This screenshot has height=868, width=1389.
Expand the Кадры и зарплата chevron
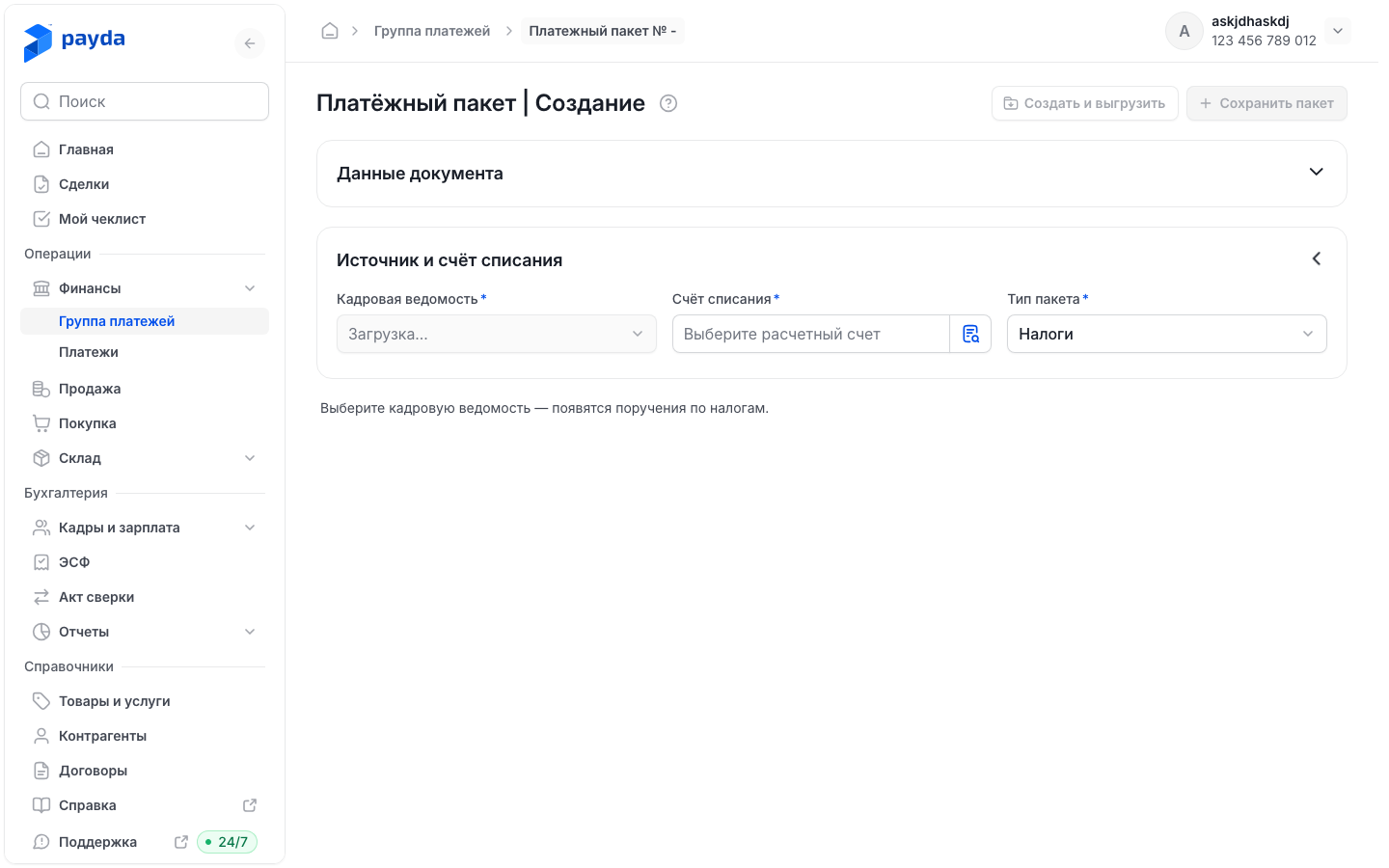[x=250, y=528]
